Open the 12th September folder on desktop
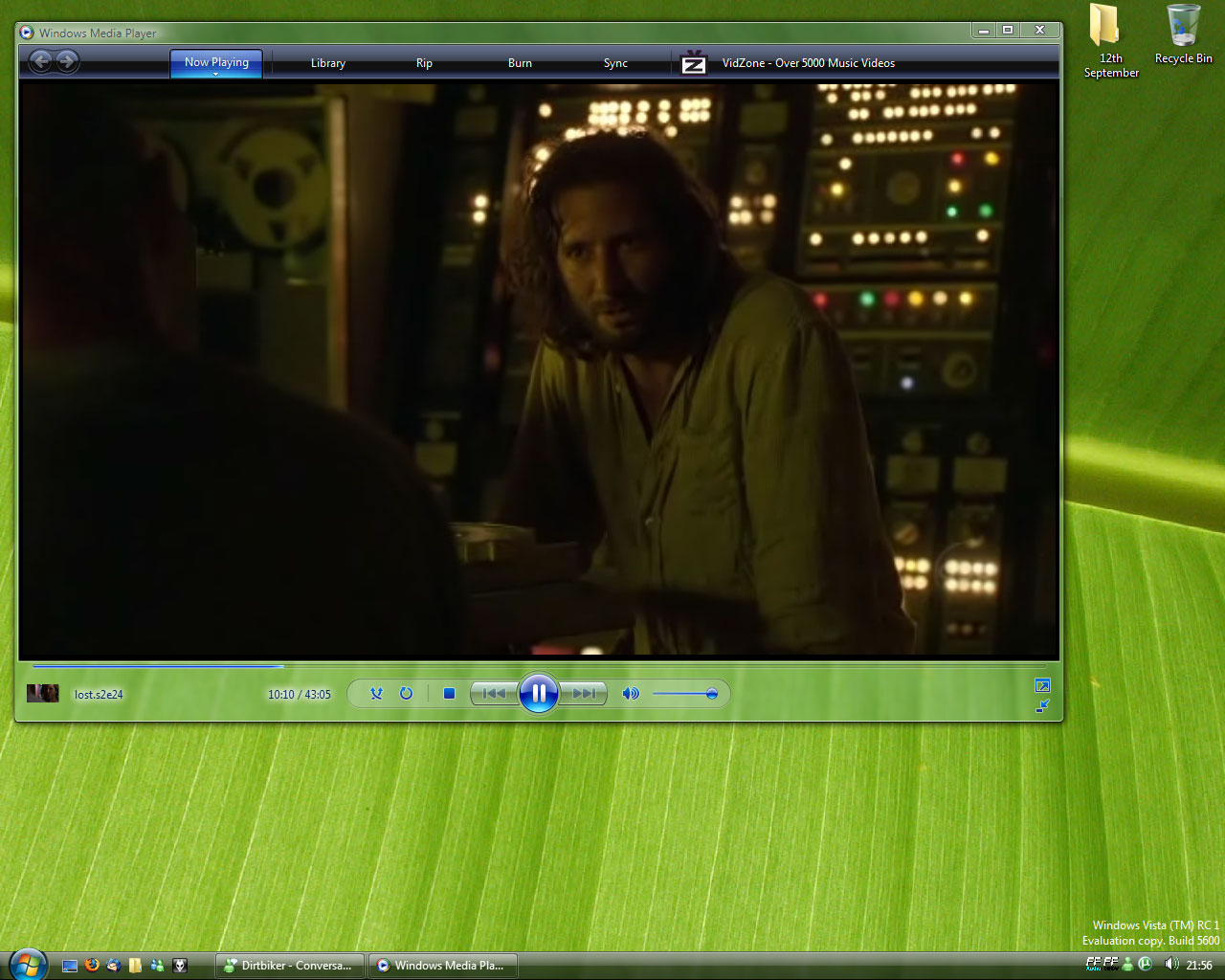 coord(1111,42)
